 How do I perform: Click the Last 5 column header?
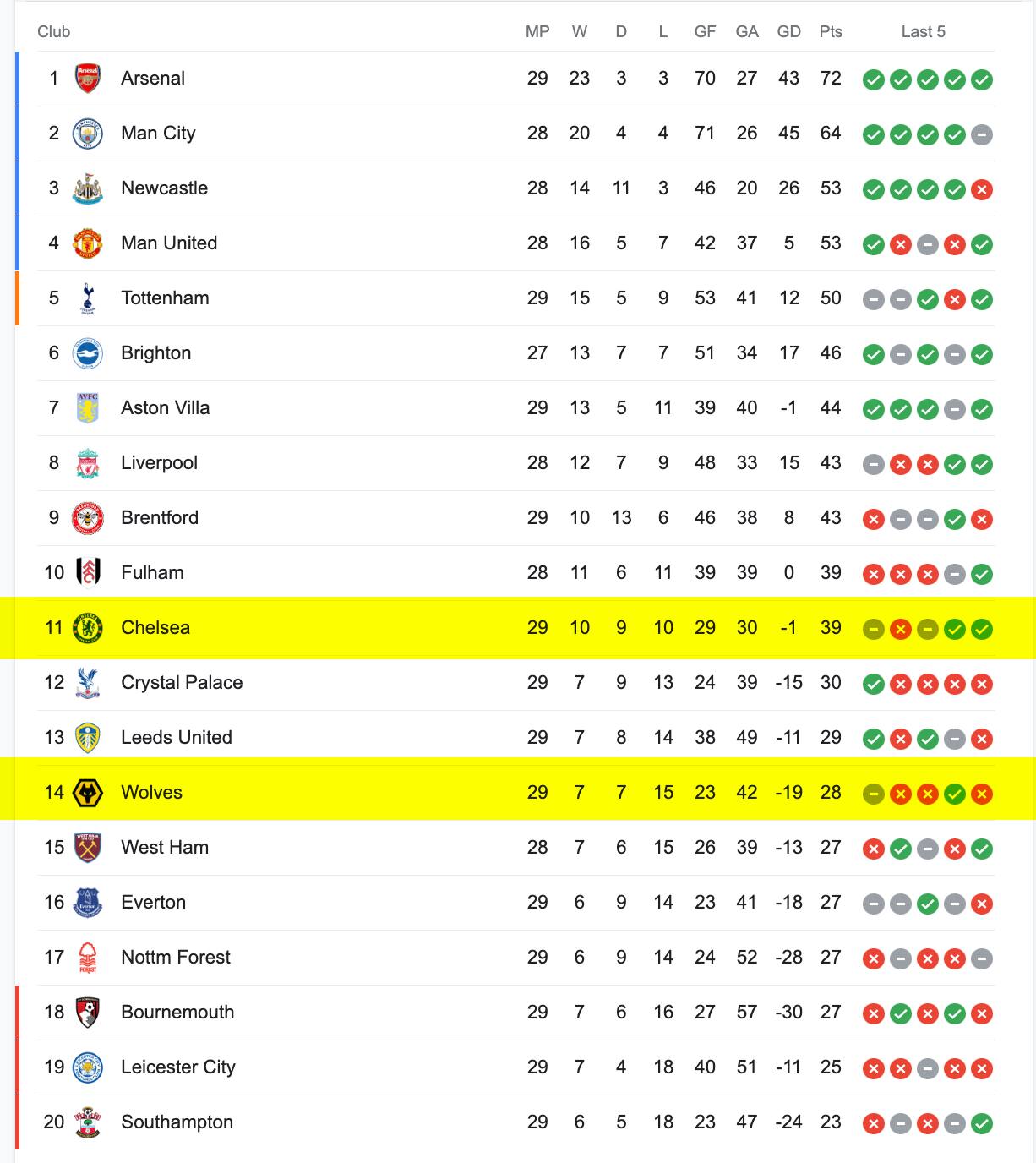pos(924,32)
